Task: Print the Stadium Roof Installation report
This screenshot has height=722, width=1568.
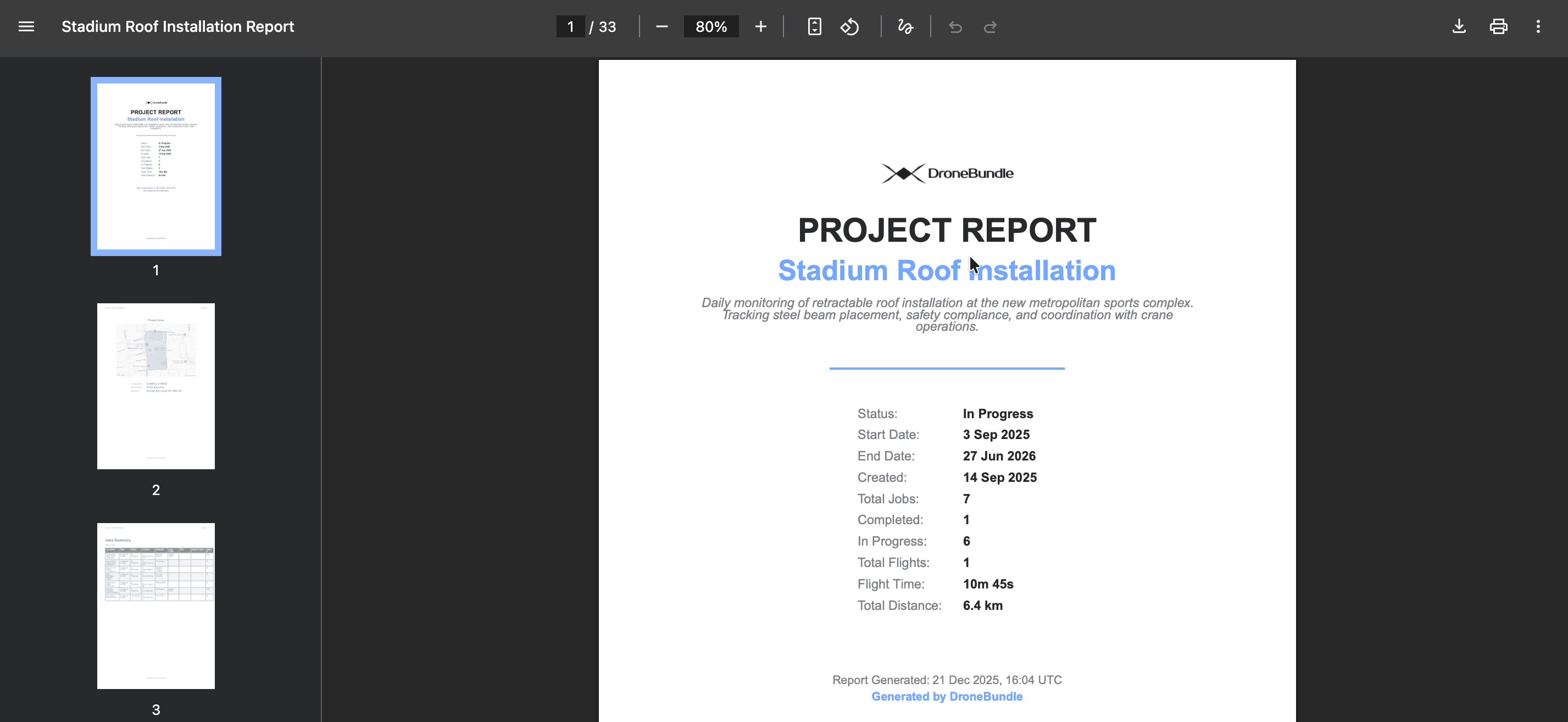Action: coord(1498,27)
